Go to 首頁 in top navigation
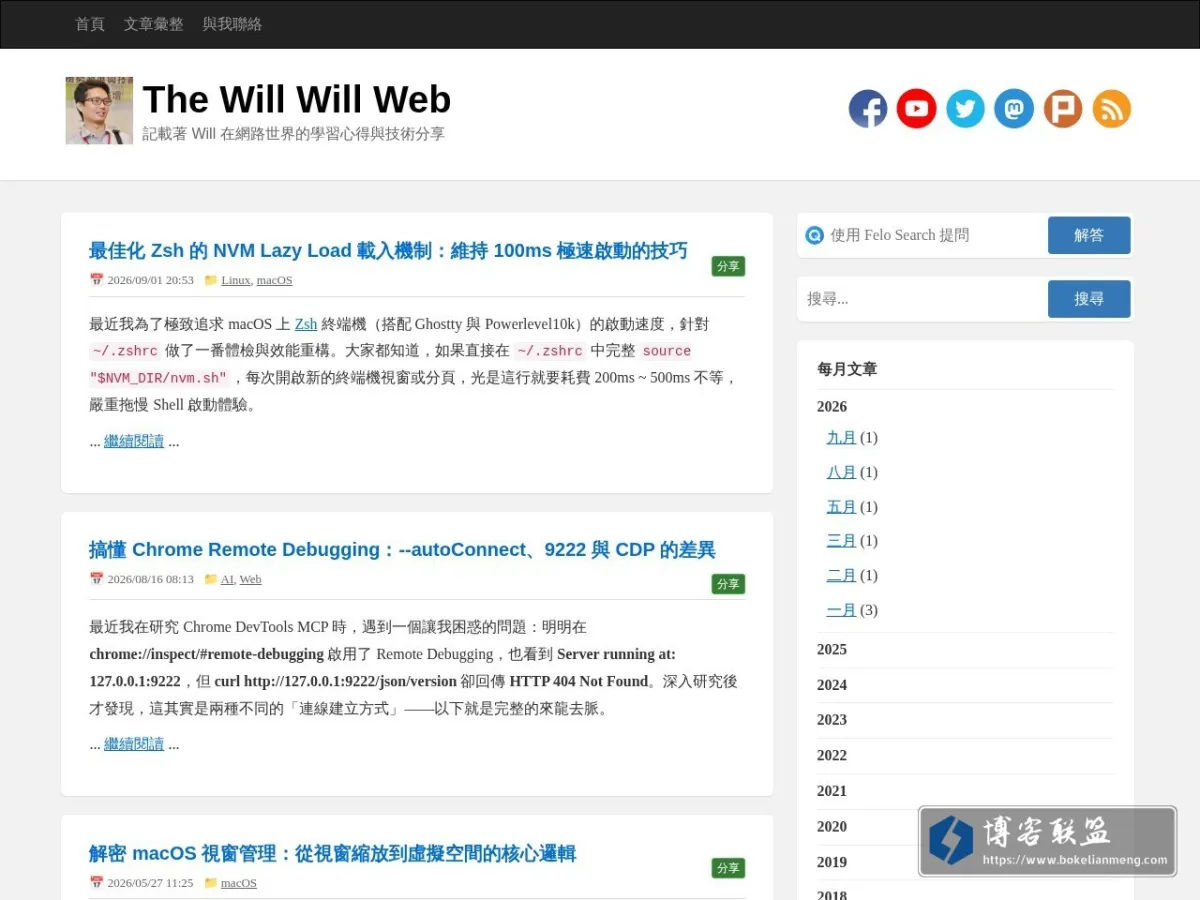 (x=90, y=24)
